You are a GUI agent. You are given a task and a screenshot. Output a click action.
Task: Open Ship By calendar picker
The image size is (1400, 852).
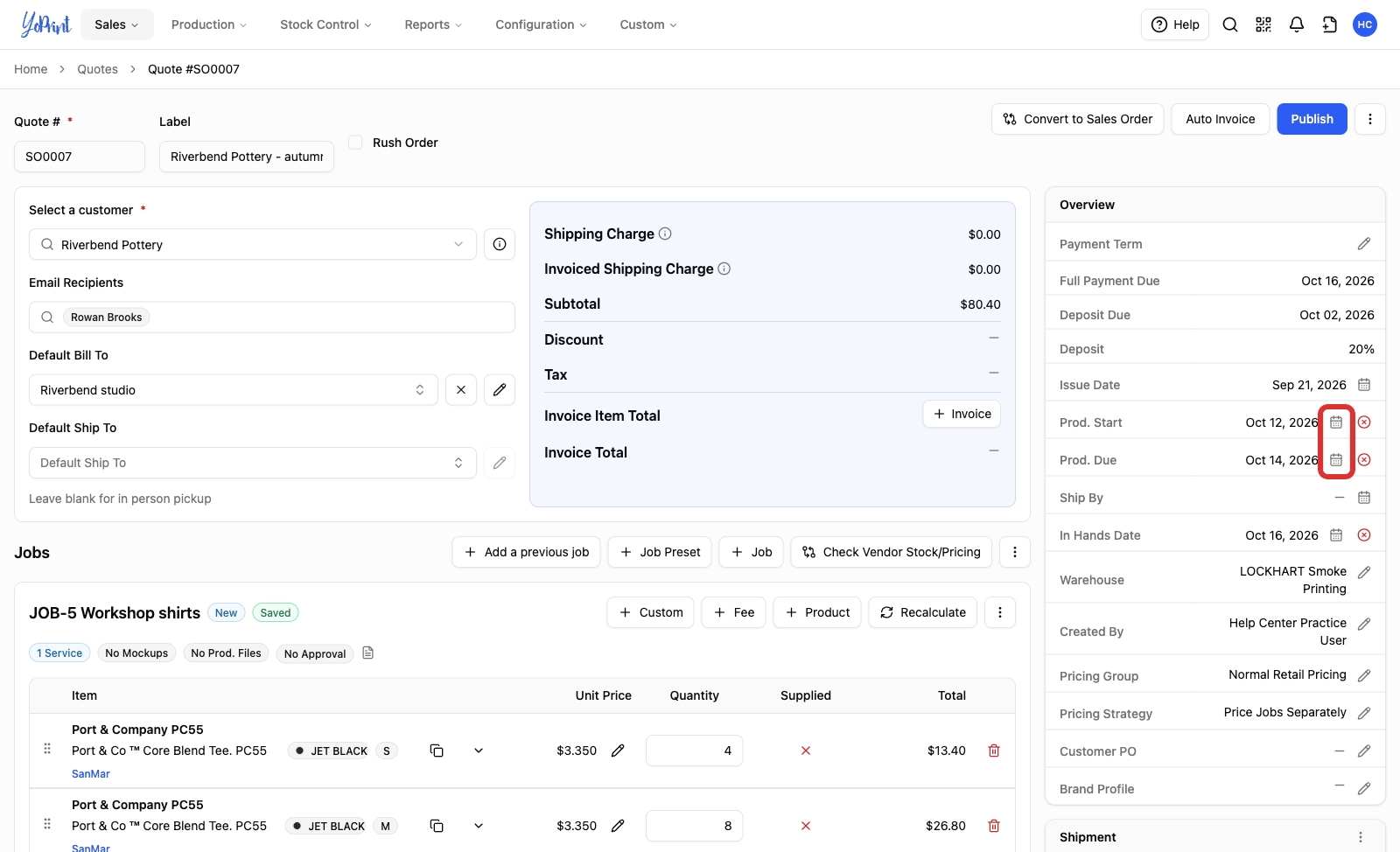click(1364, 498)
